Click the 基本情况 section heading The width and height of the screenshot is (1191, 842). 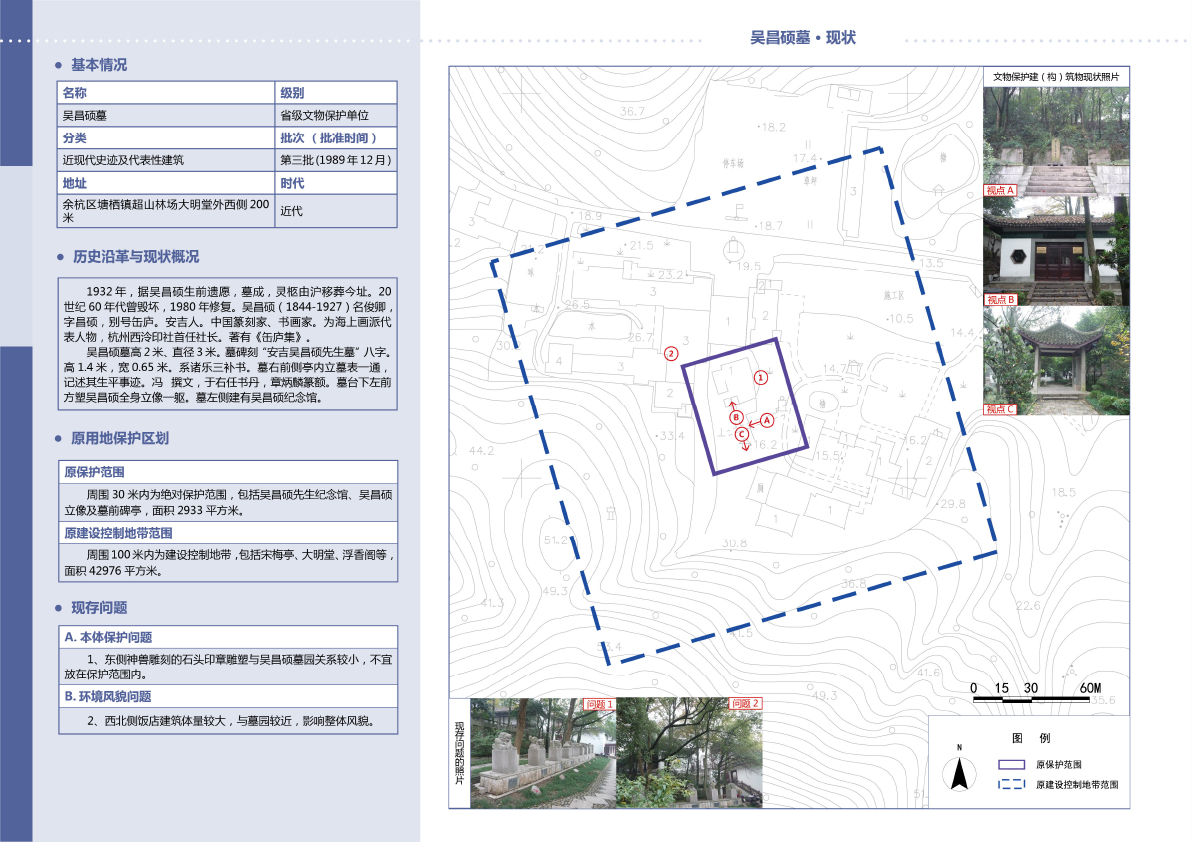[99, 65]
